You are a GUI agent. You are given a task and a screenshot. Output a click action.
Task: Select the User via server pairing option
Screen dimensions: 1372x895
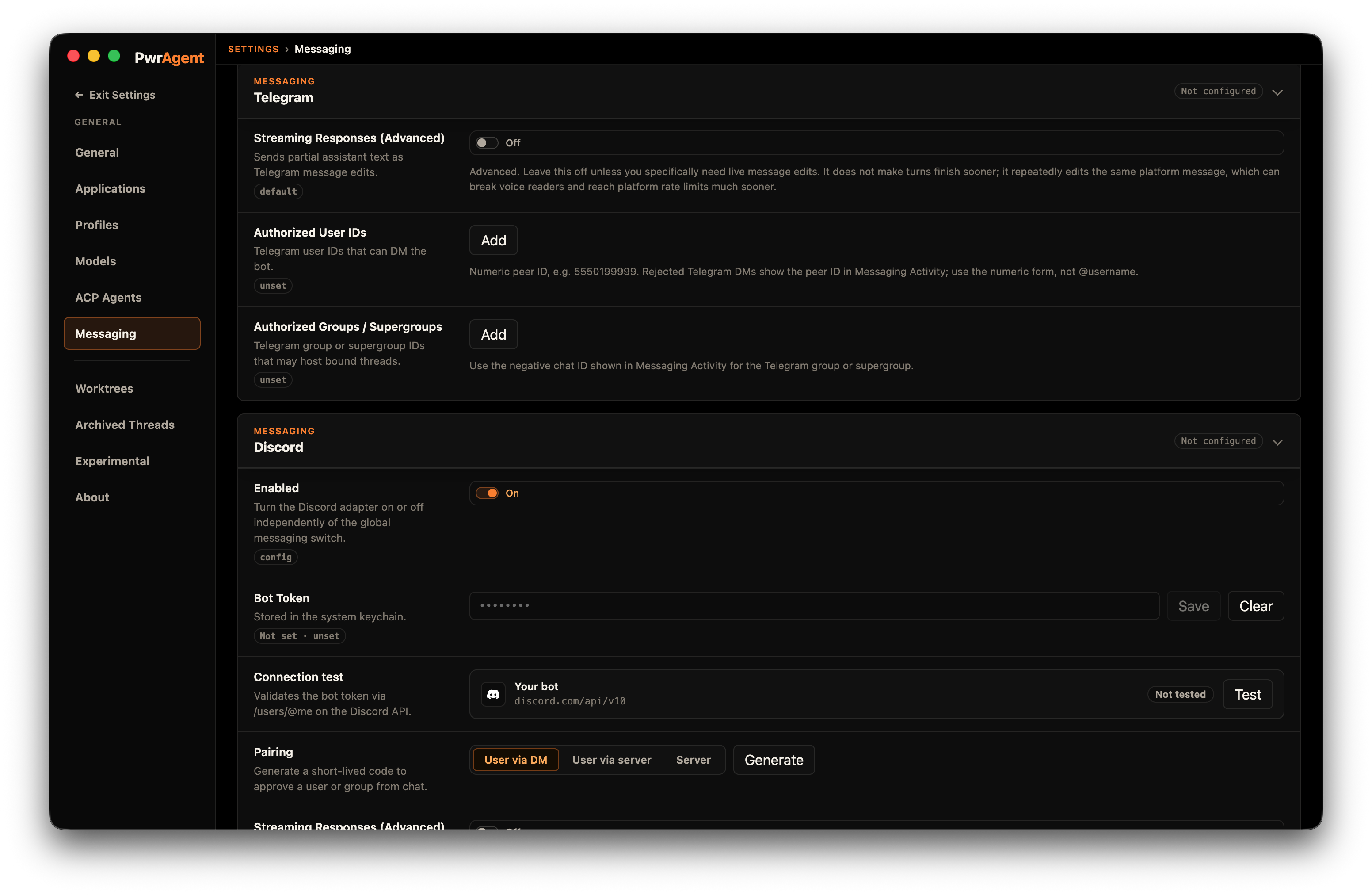[x=612, y=760]
